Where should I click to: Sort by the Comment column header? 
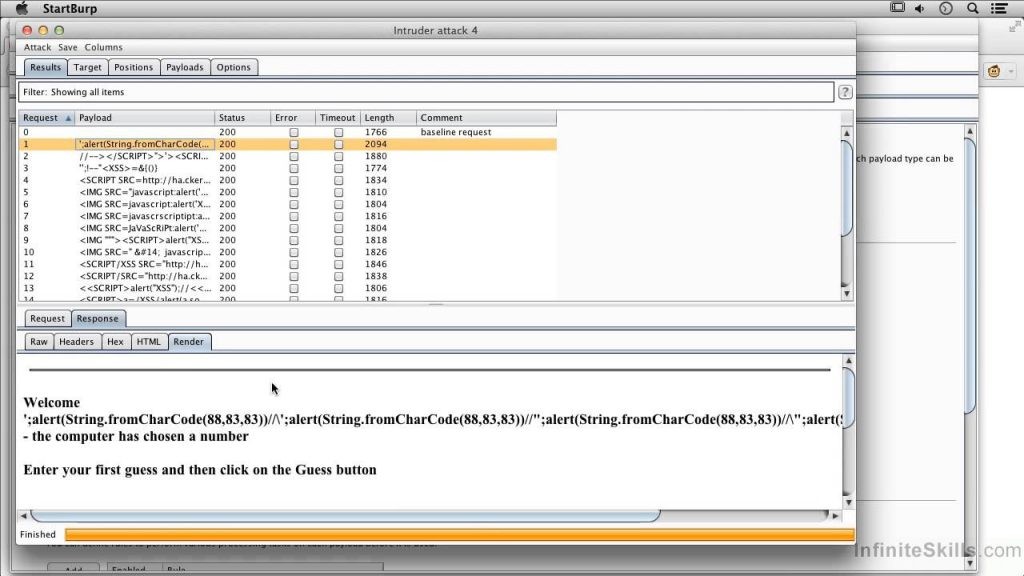coord(487,118)
